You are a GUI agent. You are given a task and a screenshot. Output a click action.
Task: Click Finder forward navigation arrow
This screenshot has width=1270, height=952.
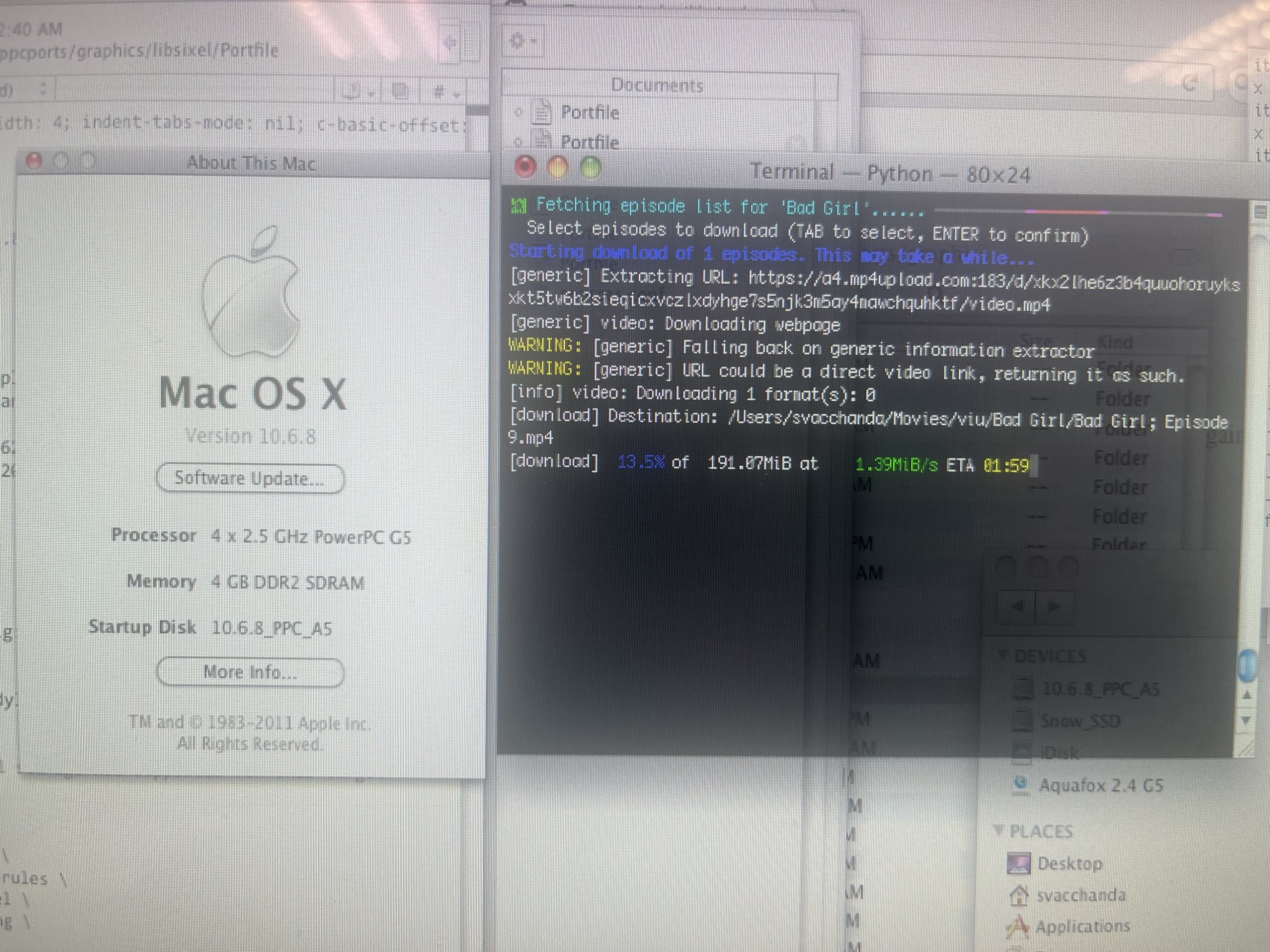[1053, 606]
